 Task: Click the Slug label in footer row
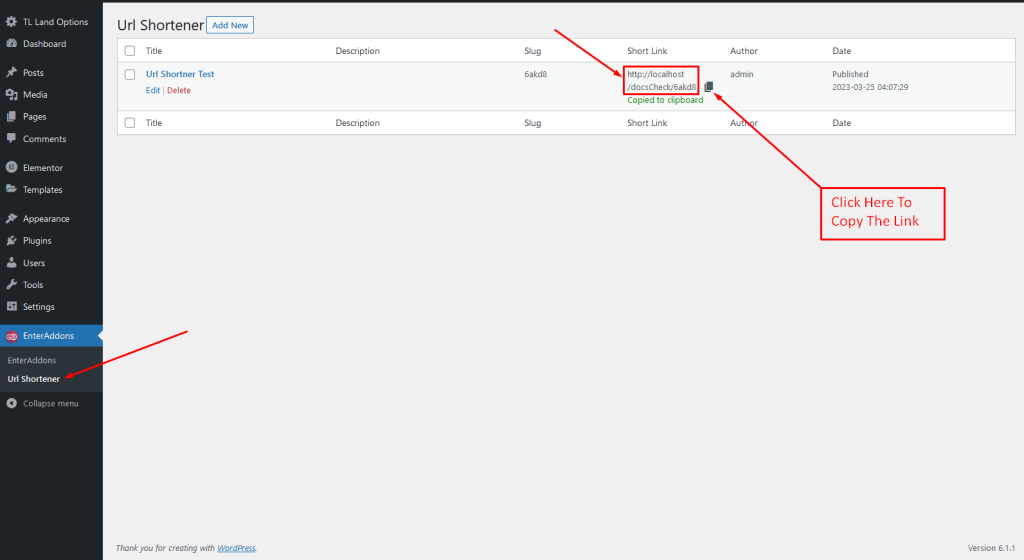(x=532, y=123)
